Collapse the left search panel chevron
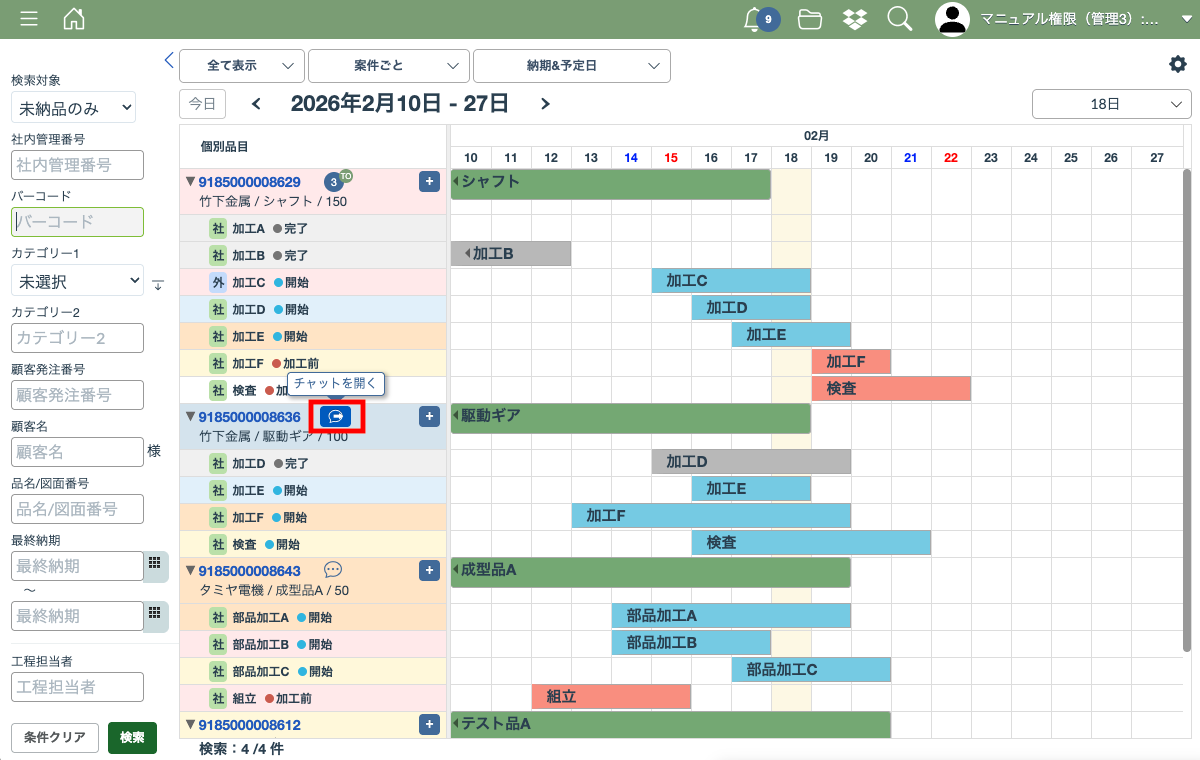The height and width of the screenshot is (760, 1200). click(169, 60)
